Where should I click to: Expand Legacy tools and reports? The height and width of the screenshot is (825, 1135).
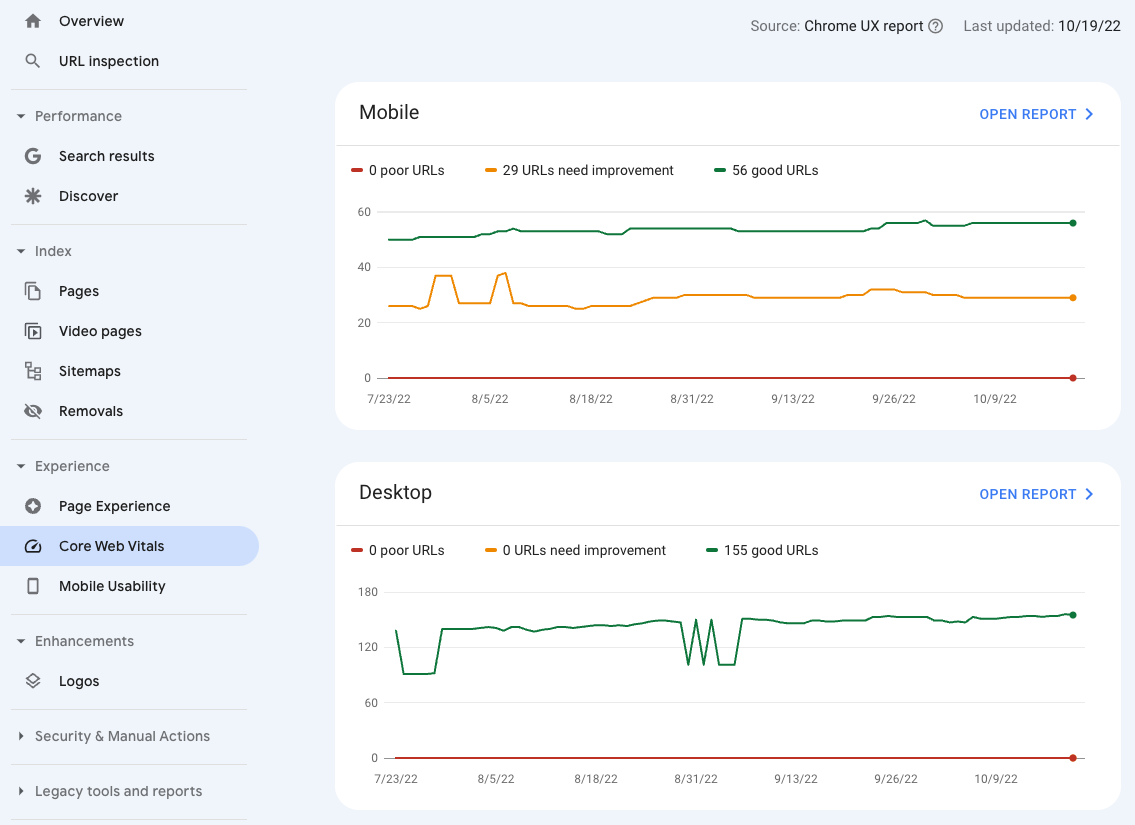point(21,791)
